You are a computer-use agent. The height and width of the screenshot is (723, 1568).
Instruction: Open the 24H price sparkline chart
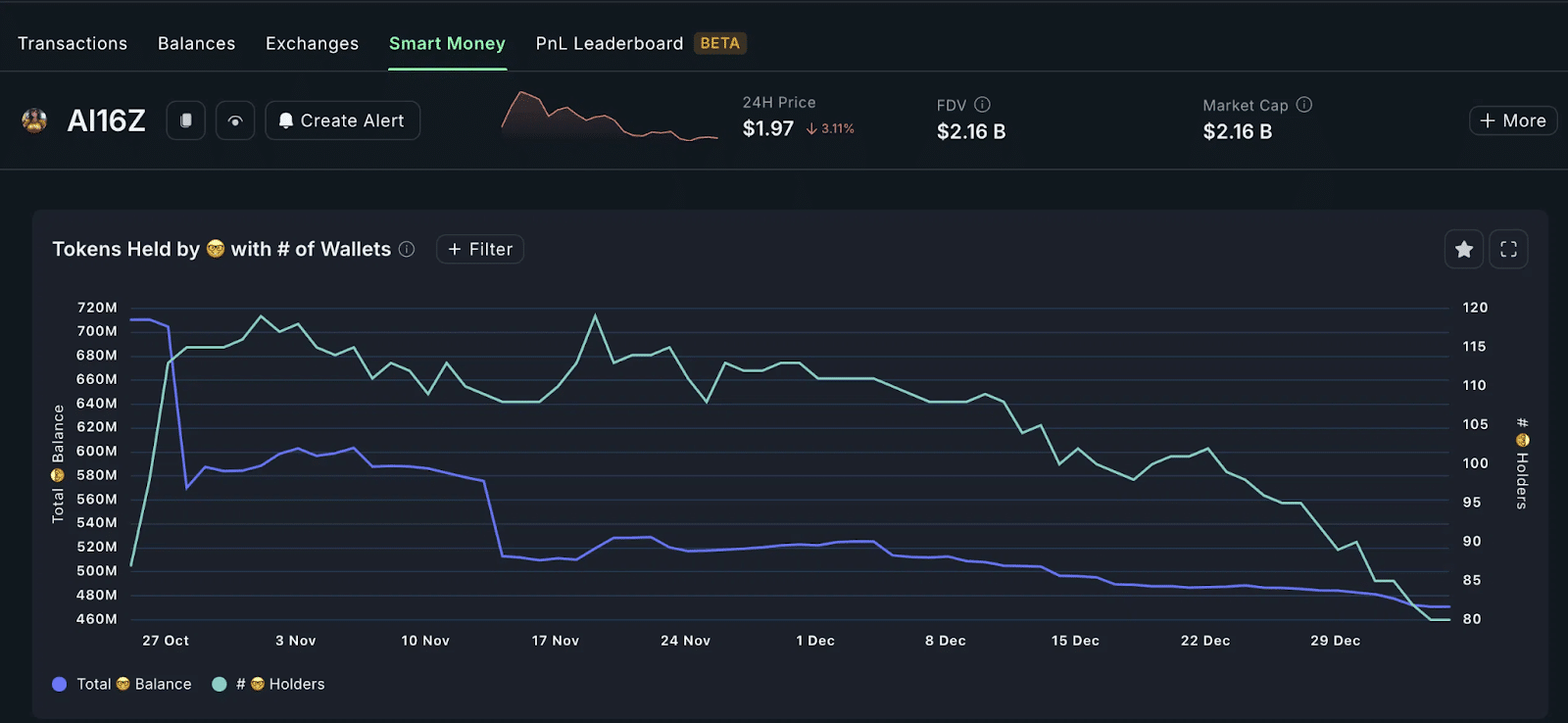click(x=610, y=117)
